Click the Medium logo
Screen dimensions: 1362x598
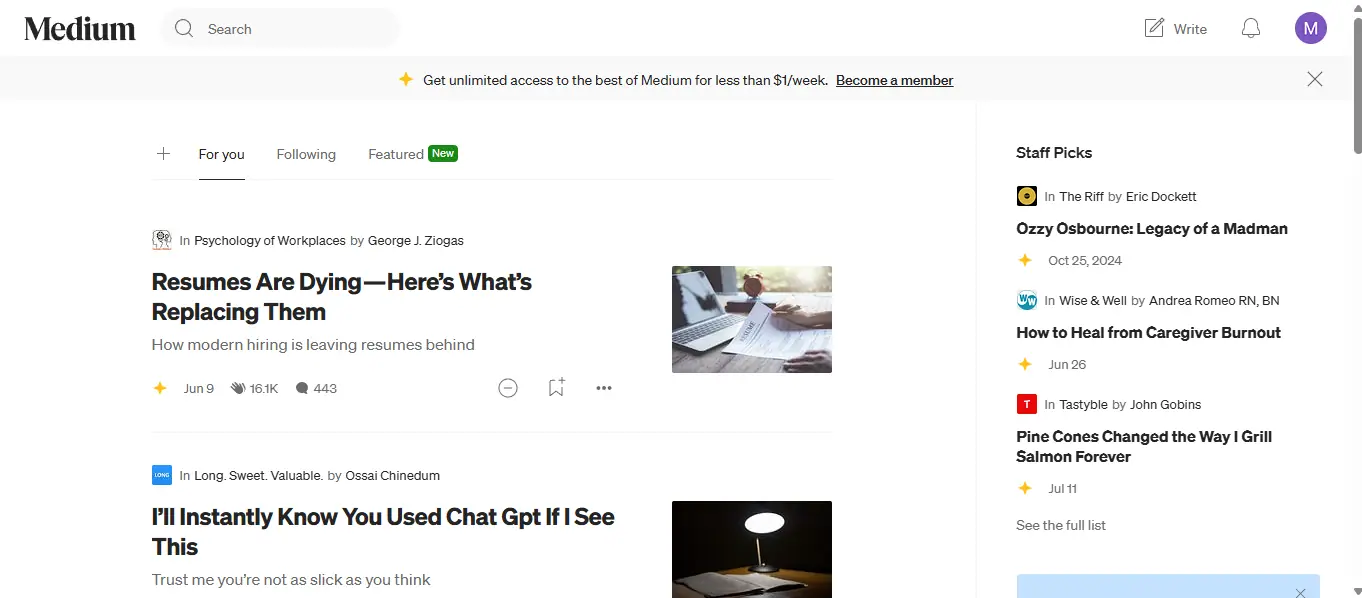(80, 29)
